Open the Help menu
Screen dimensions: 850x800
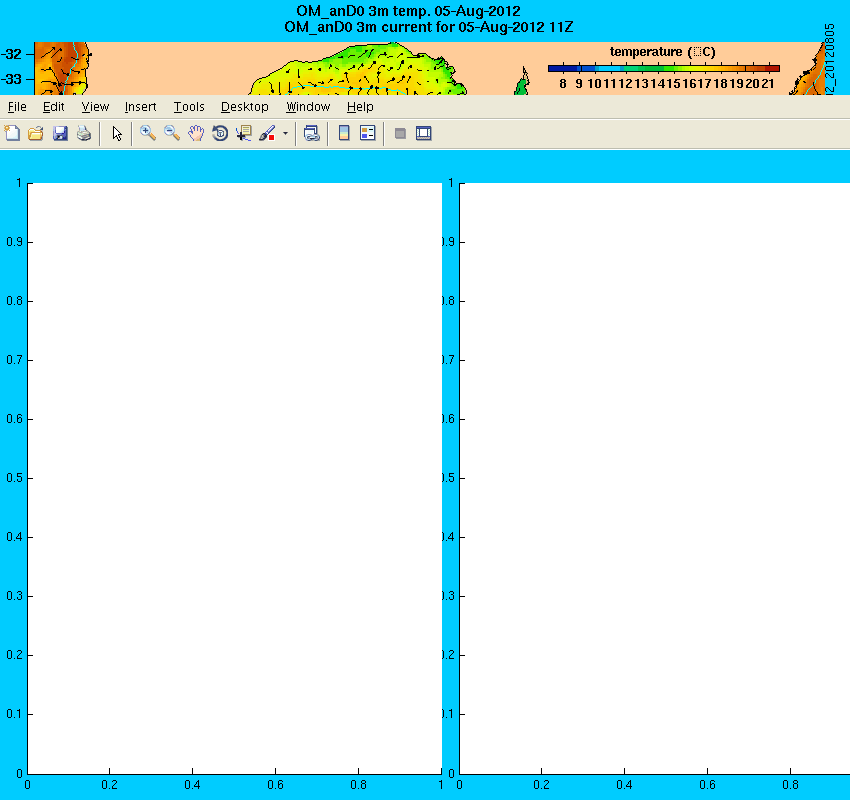pyautogui.click(x=360, y=107)
